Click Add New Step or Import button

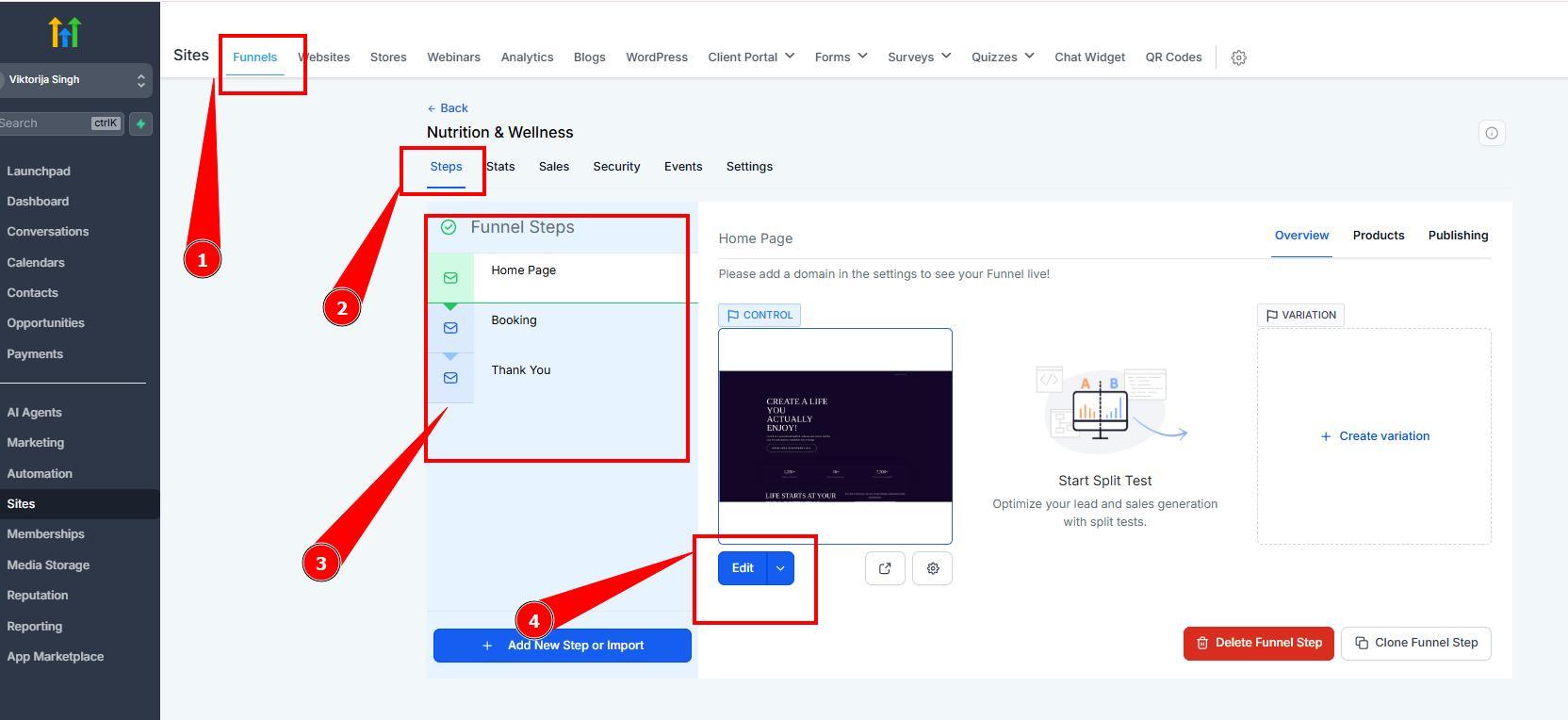[563, 646]
